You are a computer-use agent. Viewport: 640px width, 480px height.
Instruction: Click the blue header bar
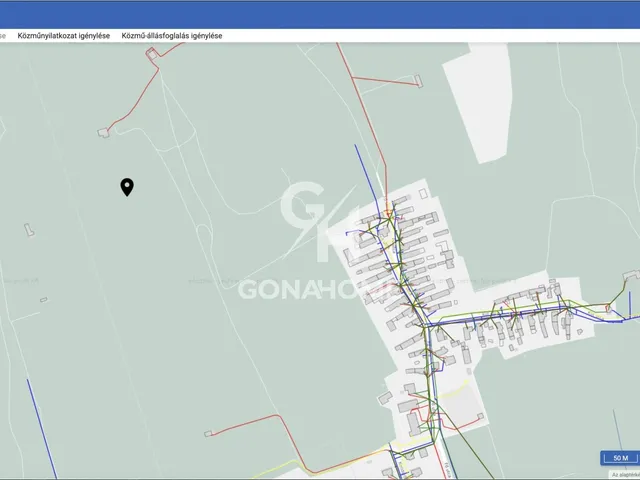[x=320, y=15]
